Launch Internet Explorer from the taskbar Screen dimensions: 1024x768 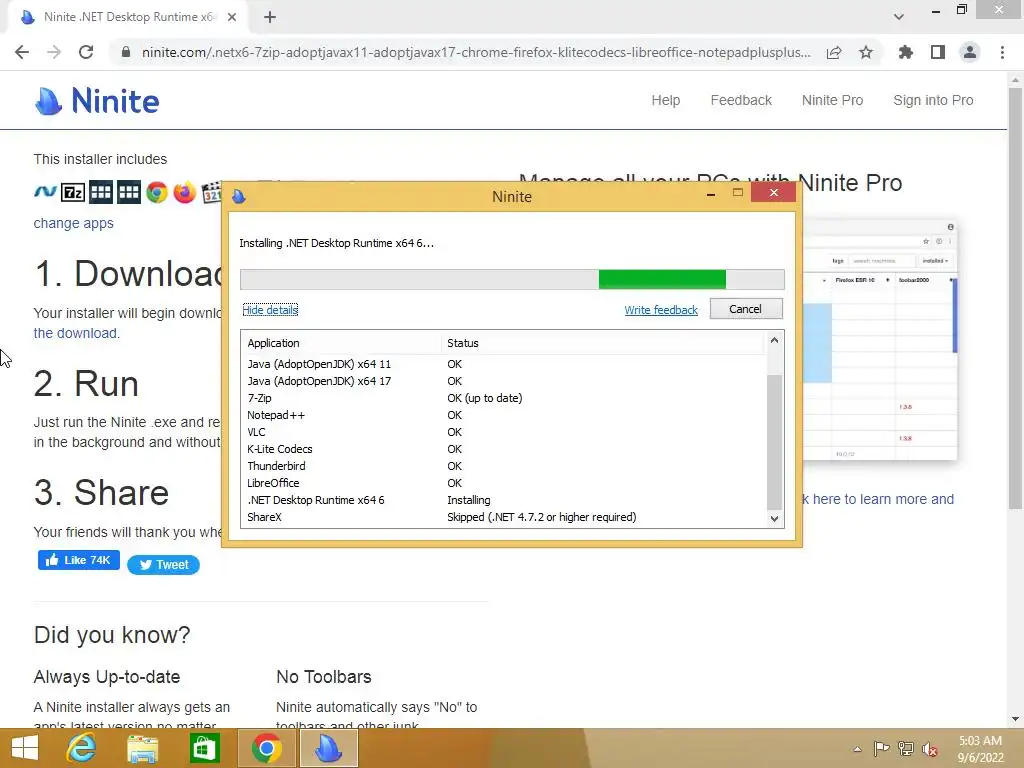coord(81,748)
